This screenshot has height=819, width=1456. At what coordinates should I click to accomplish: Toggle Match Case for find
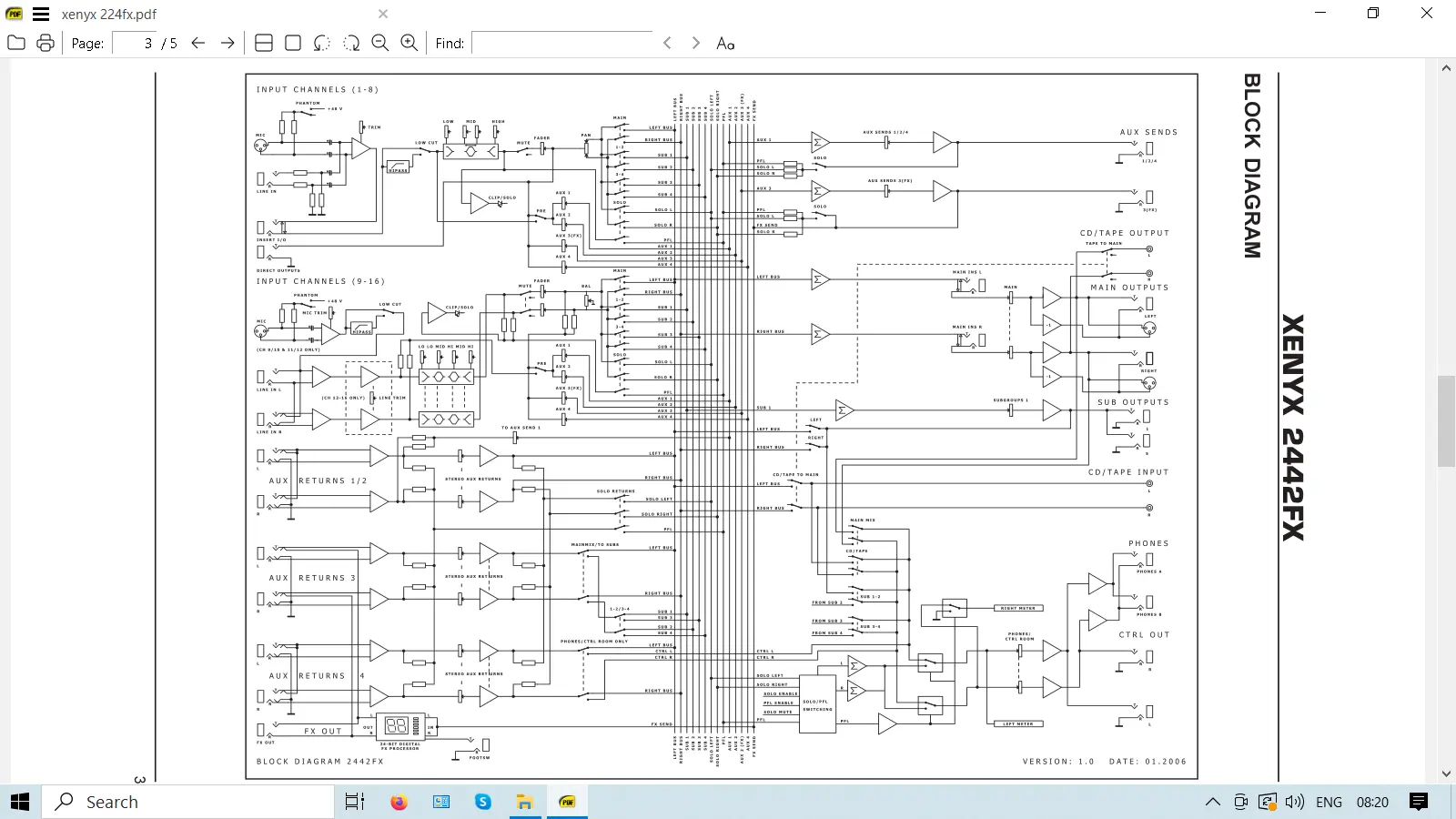point(725,43)
